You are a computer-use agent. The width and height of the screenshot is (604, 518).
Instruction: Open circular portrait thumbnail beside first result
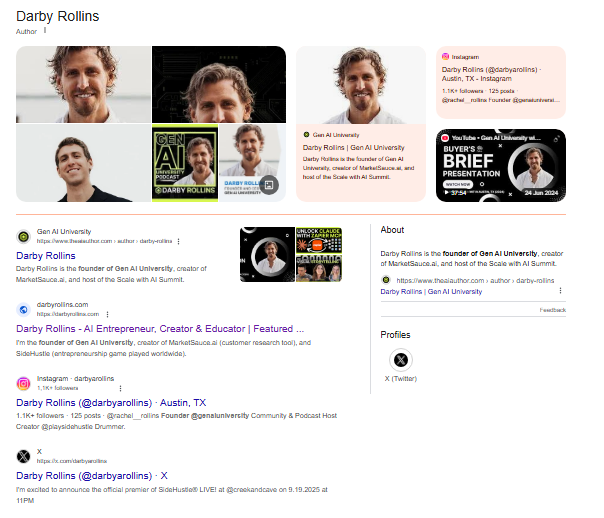(x=267, y=255)
